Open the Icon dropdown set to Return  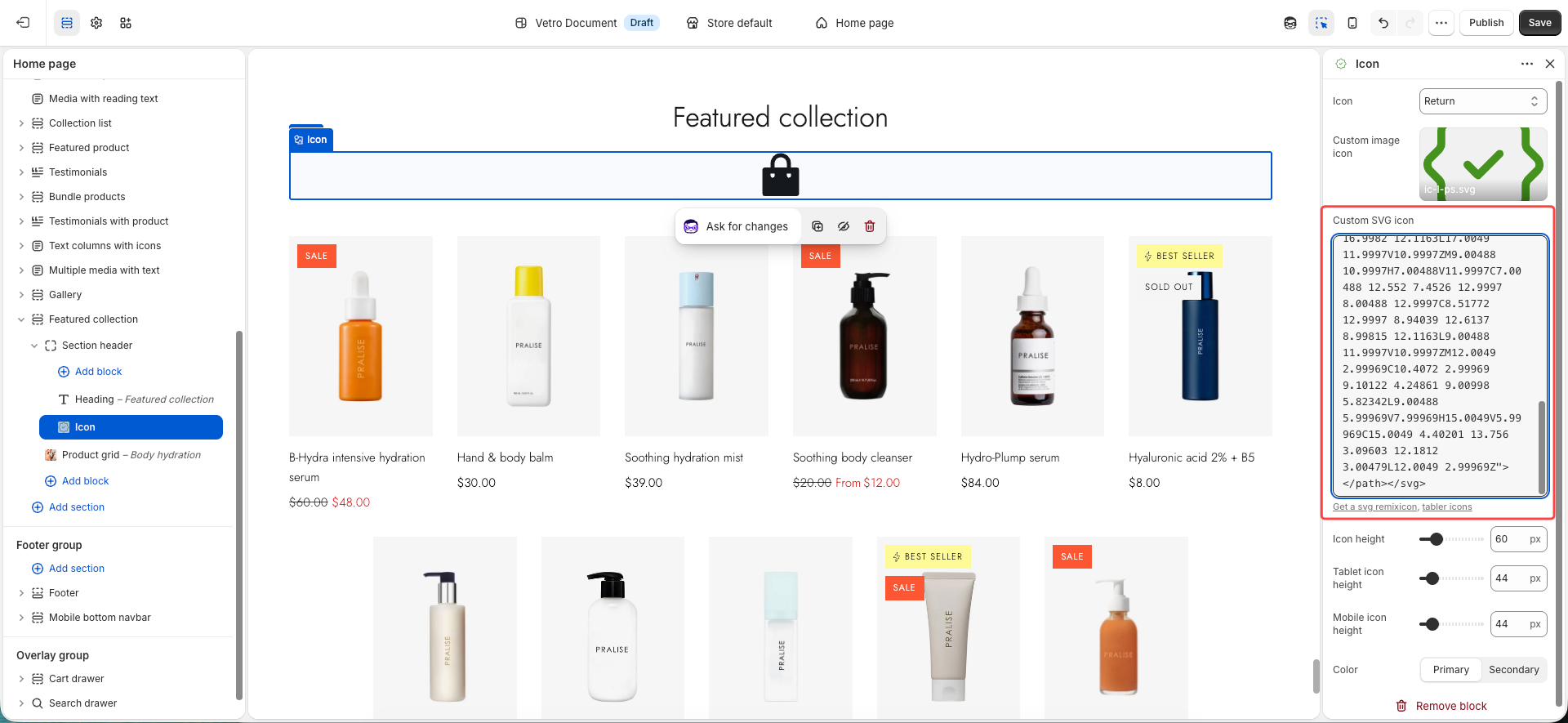tap(1483, 101)
